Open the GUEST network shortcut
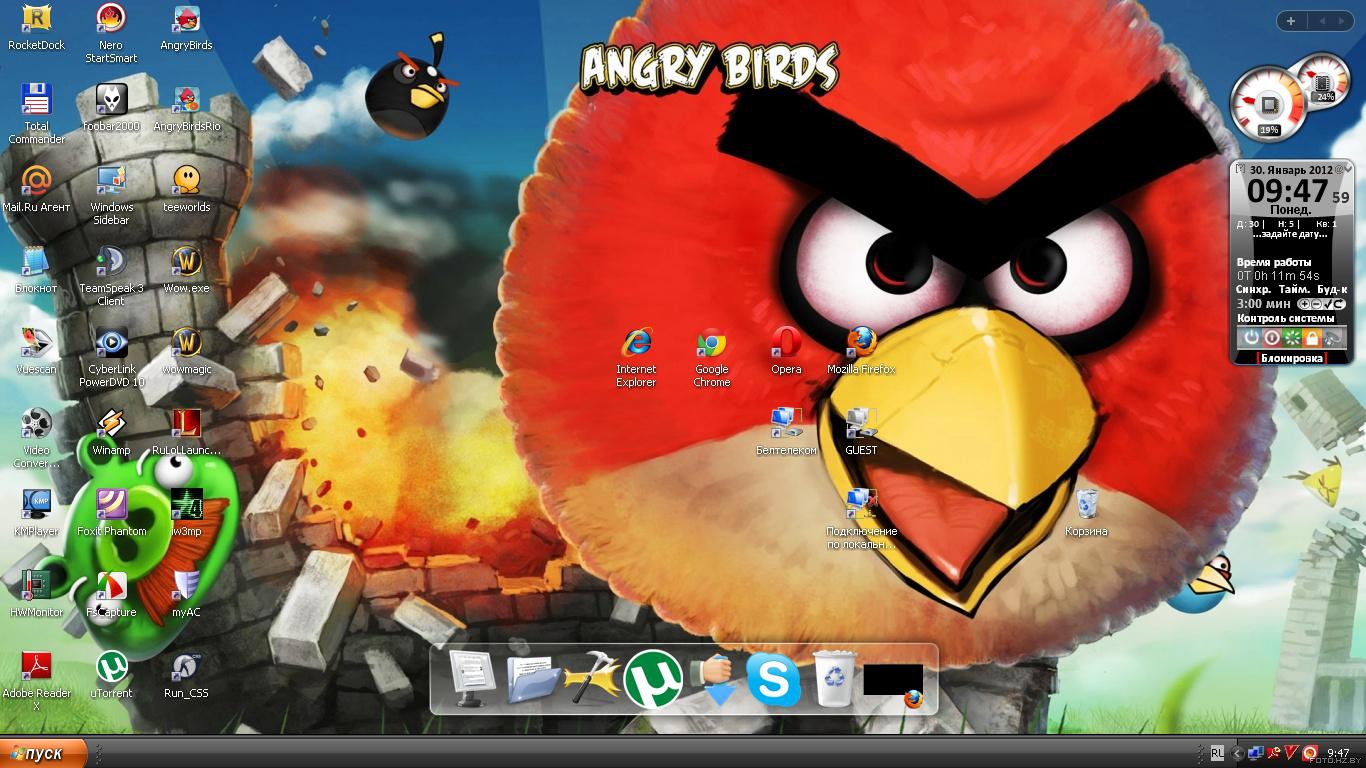Screen dimensions: 1366x768 pyautogui.click(x=861, y=431)
